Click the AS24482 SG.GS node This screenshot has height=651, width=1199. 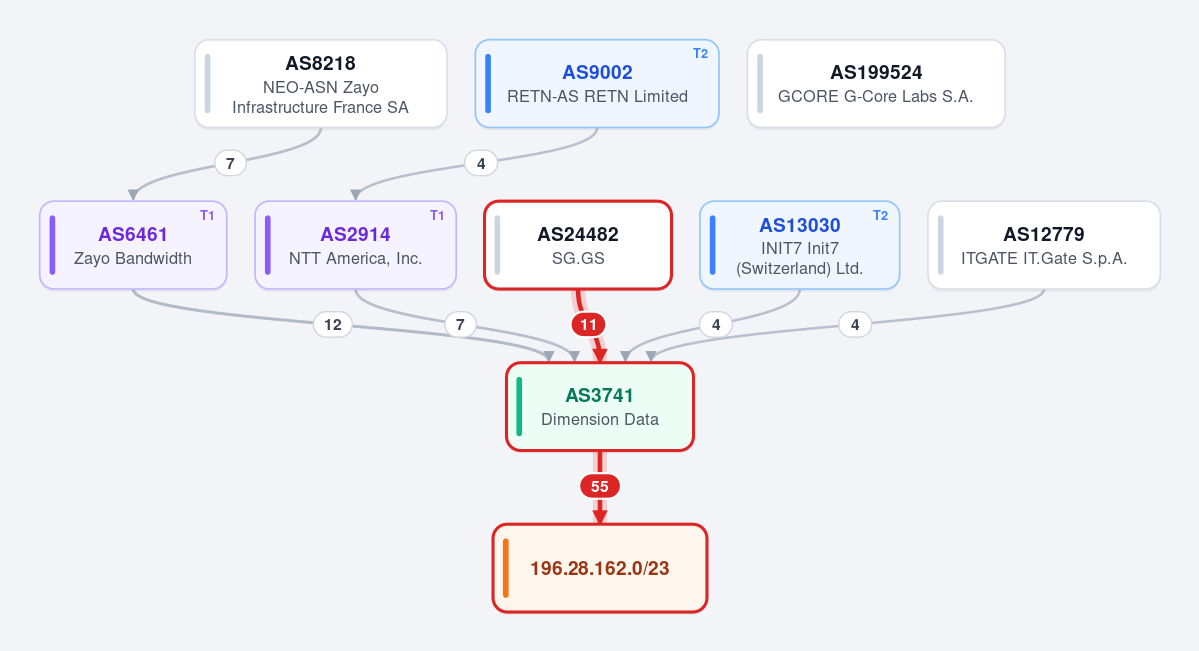pyautogui.click(x=578, y=246)
